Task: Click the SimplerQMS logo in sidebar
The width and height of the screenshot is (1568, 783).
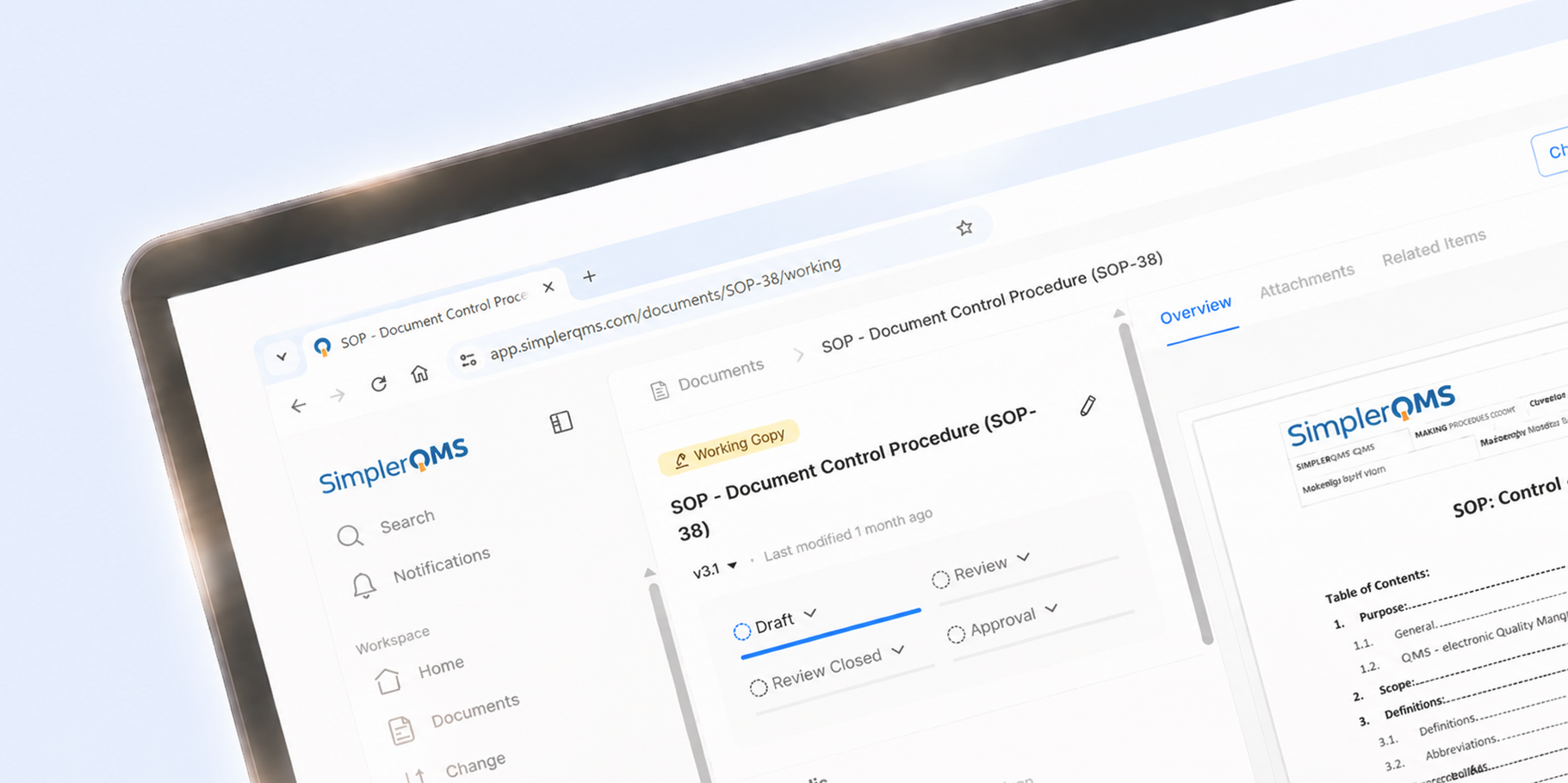Action: click(x=394, y=465)
